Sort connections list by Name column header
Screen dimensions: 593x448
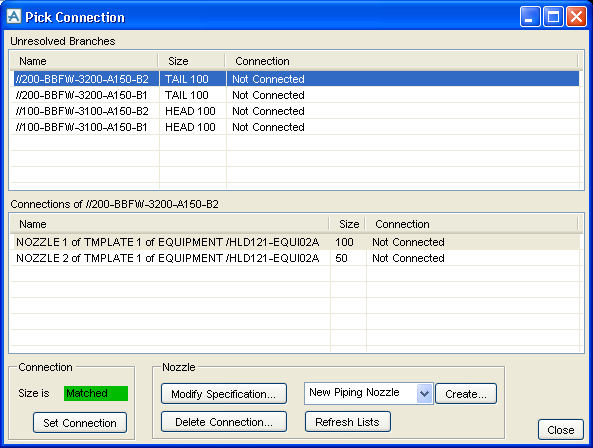pos(169,224)
